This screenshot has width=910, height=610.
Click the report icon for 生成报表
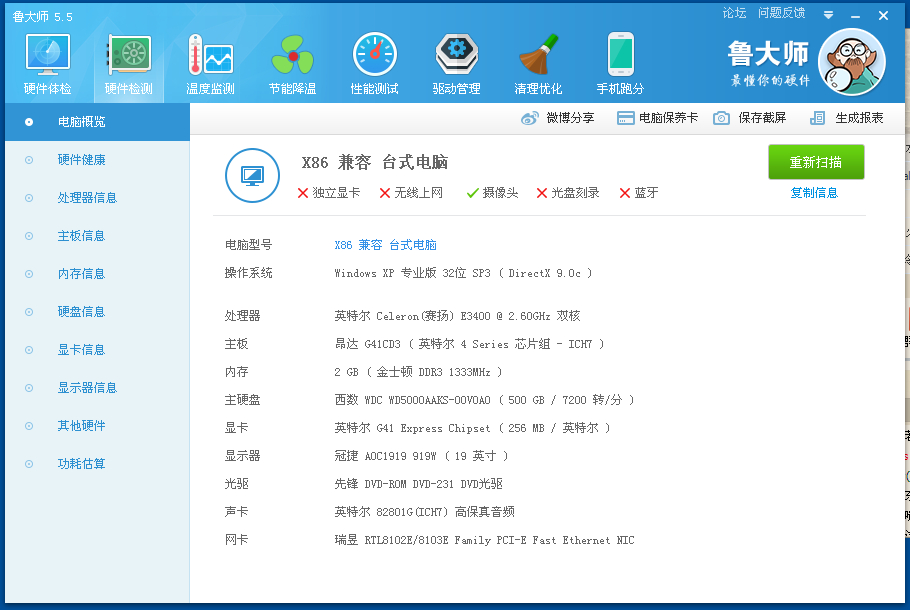(x=817, y=118)
